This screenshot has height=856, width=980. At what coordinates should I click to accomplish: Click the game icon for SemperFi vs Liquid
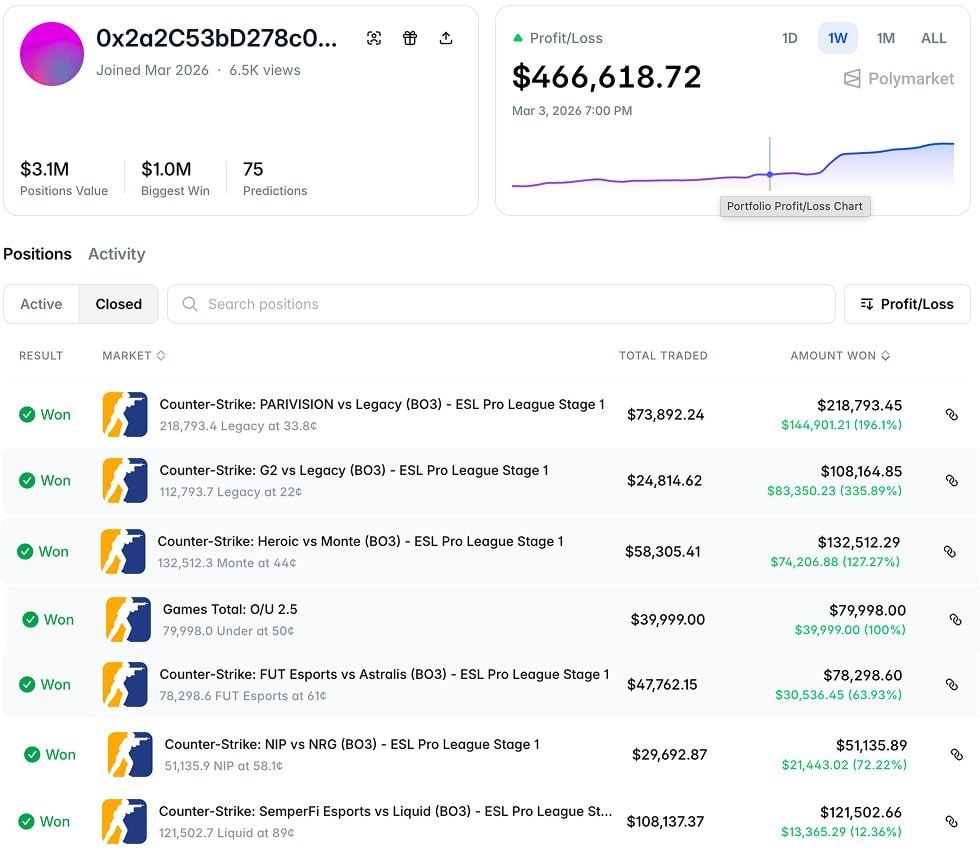(x=124, y=821)
